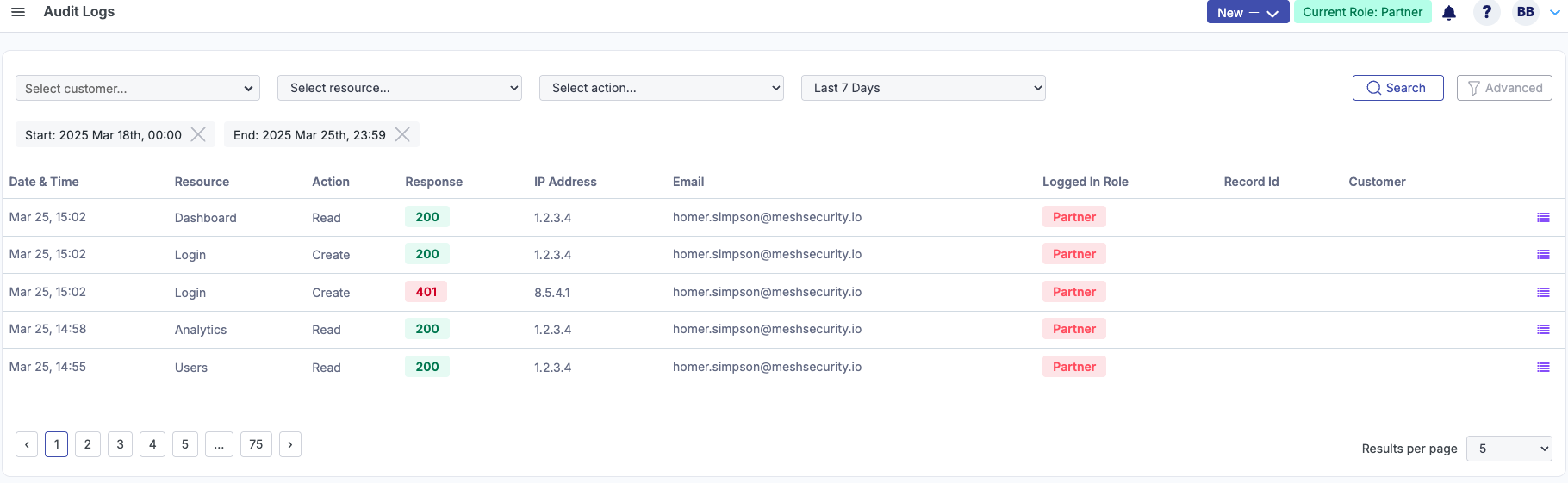View details for Dashboard Read log entry

pyautogui.click(x=1543, y=218)
